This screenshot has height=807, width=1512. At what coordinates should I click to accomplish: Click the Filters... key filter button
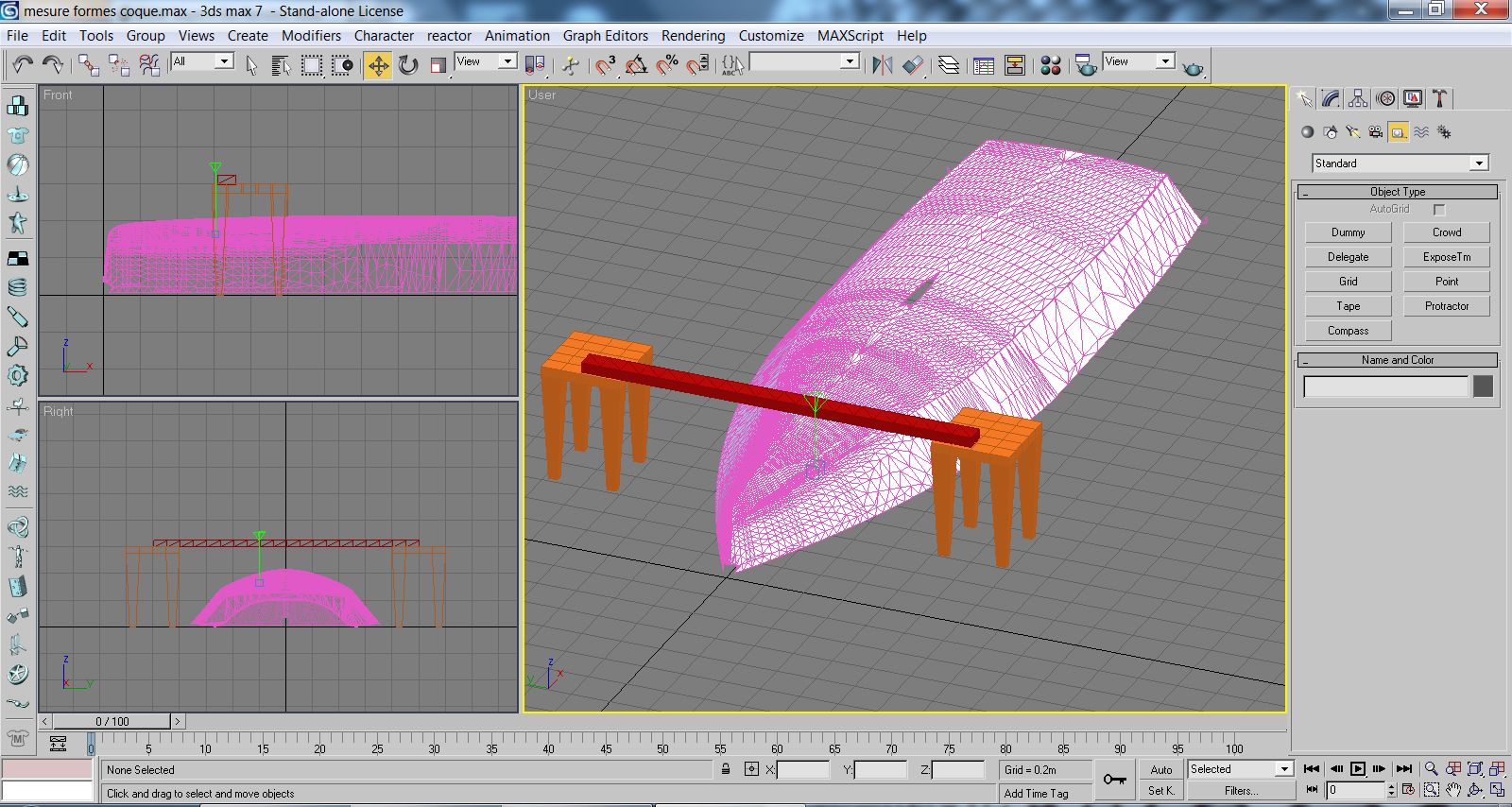click(x=1240, y=791)
